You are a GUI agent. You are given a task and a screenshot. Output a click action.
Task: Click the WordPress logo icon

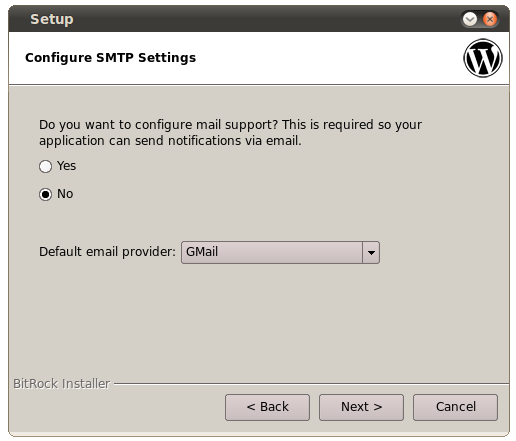pyautogui.click(x=483, y=58)
